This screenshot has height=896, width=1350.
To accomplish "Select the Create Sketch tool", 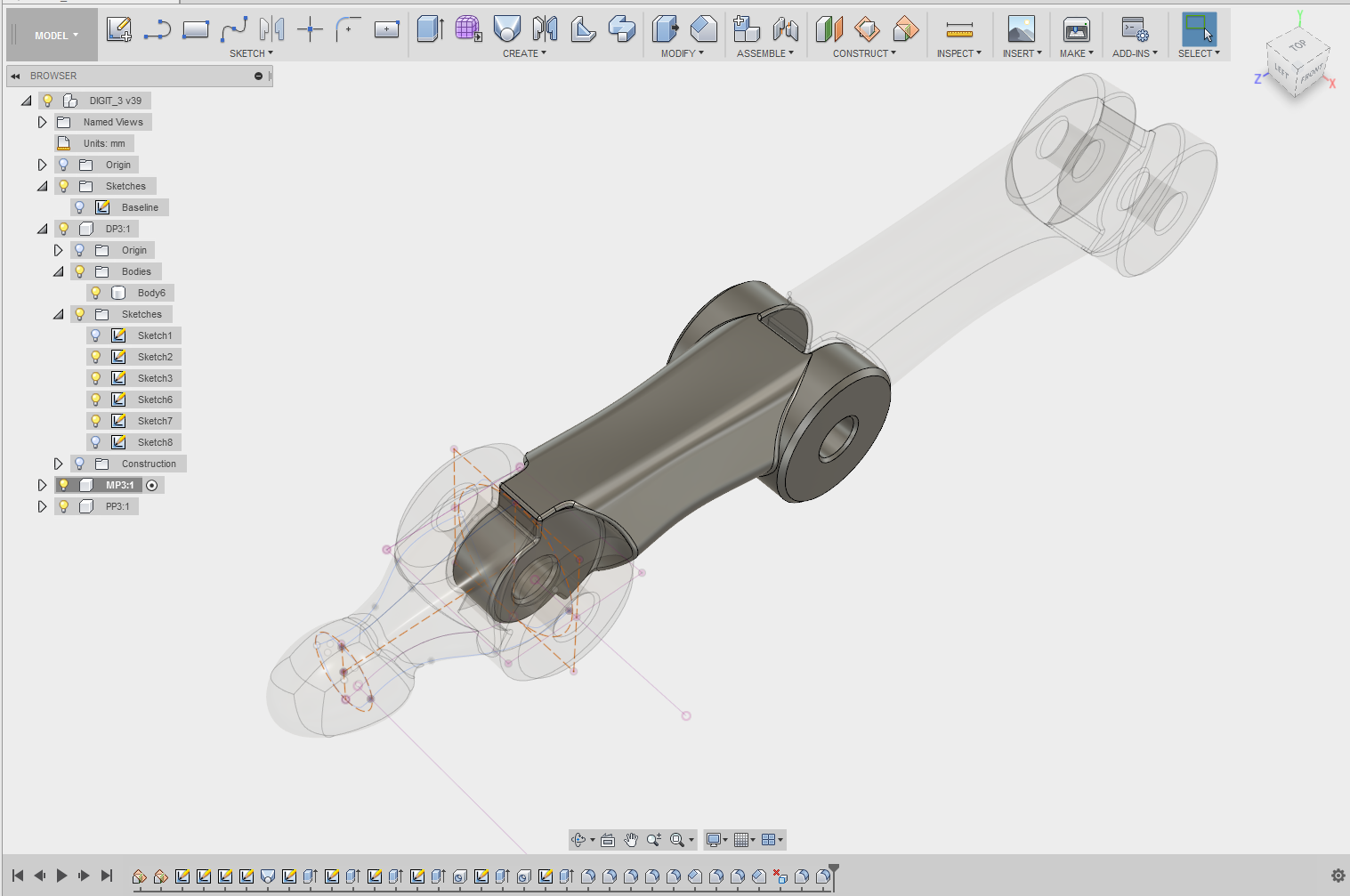I will click(118, 29).
